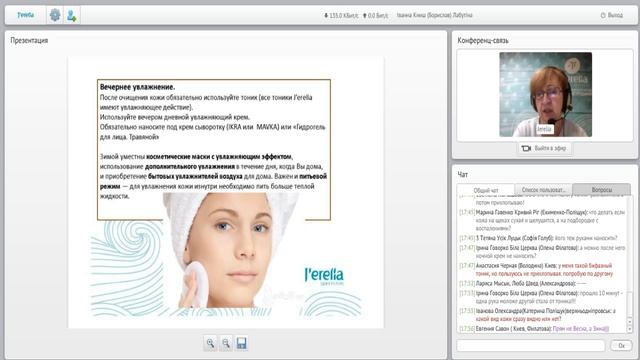Select Лариса Мисык chat message
The width and height of the screenshot is (640, 360).
click(x=542, y=283)
